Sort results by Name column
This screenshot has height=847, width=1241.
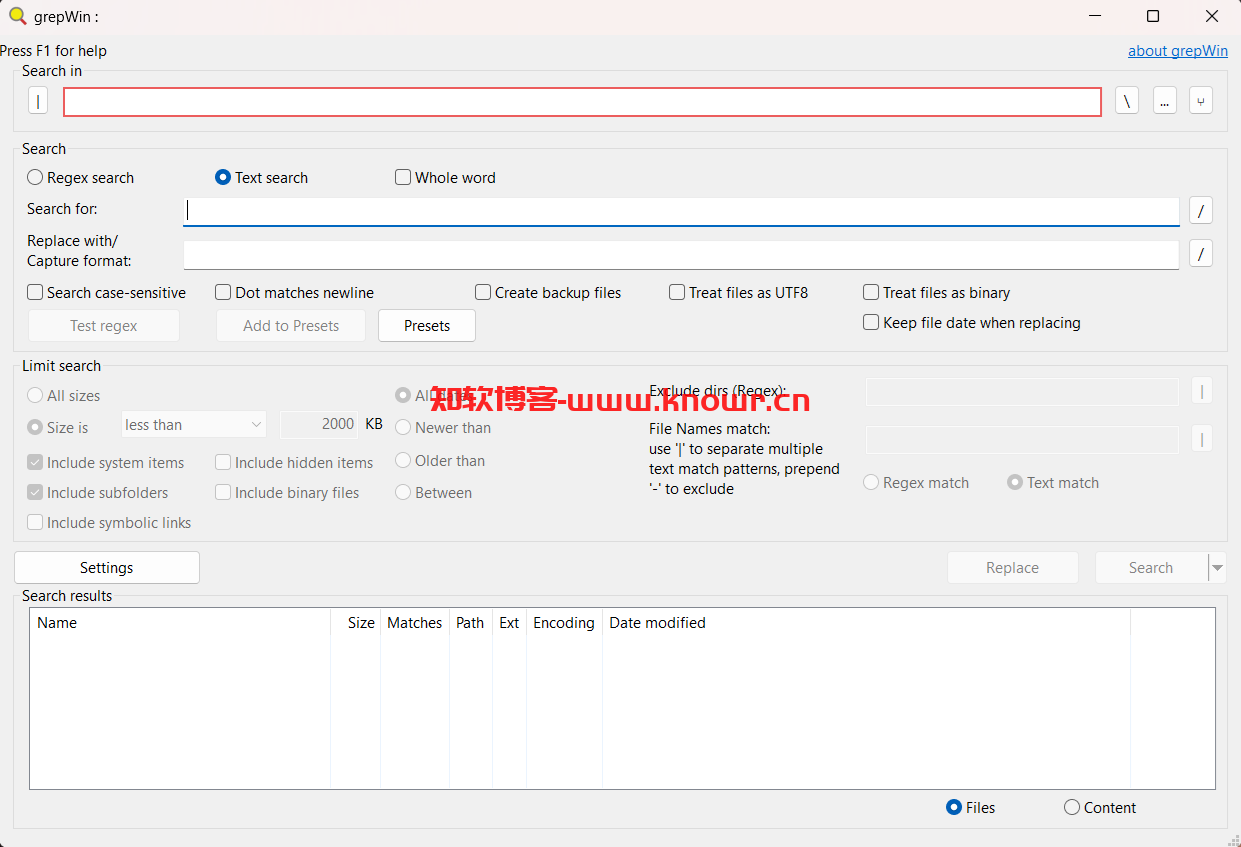point(180,623)
